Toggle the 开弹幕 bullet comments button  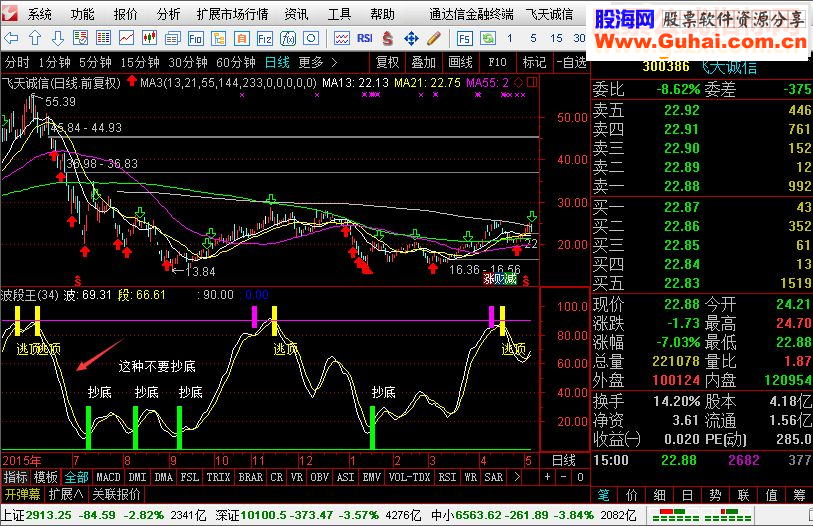23,494
